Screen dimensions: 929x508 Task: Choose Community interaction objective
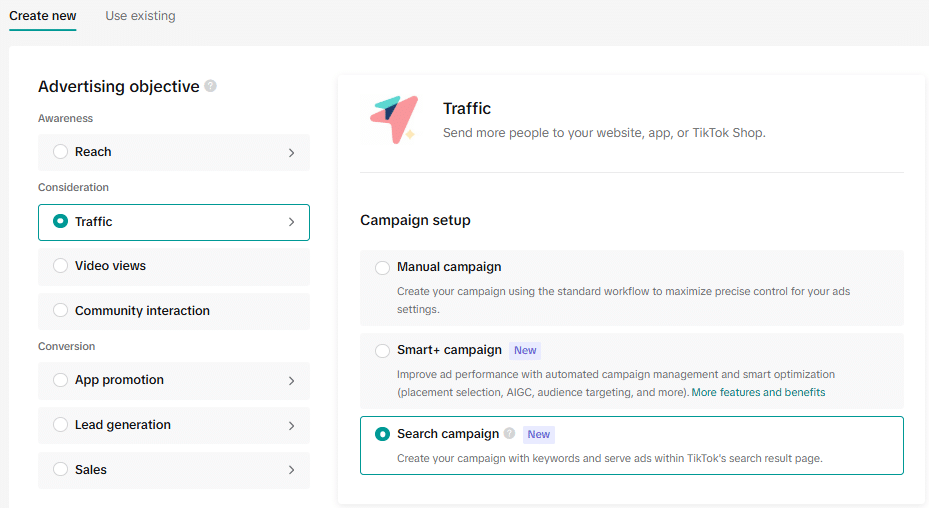click(x=142, y=311)
